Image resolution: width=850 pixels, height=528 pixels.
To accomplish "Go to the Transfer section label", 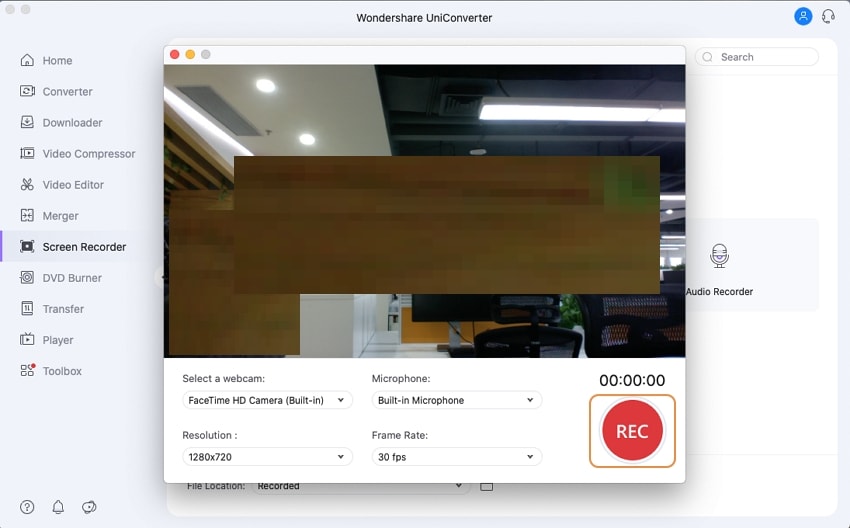I will coord(63,309).
